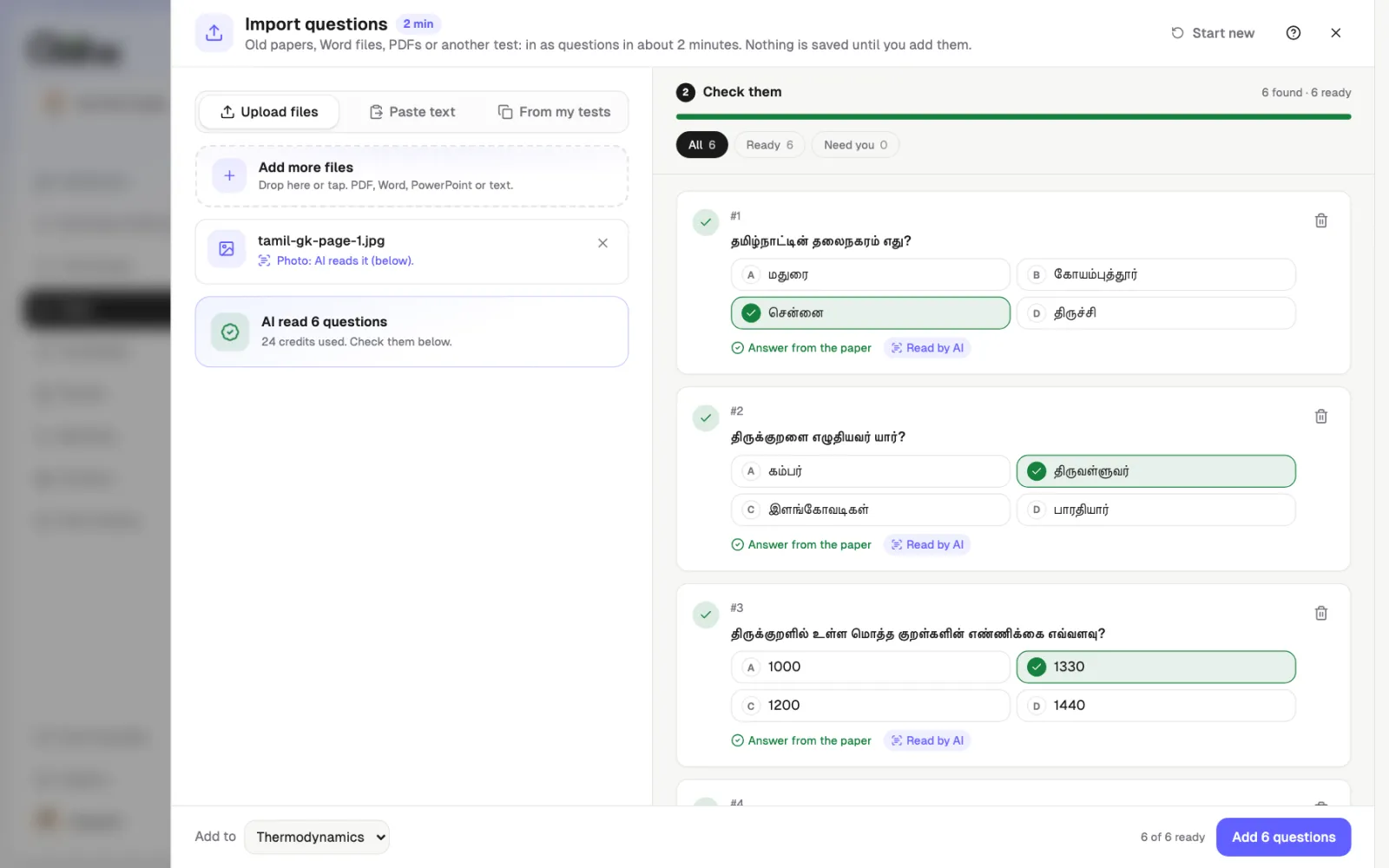
Task: Click image icon of tamil-gk-page-1.jpg
Action: click(227, 249)
